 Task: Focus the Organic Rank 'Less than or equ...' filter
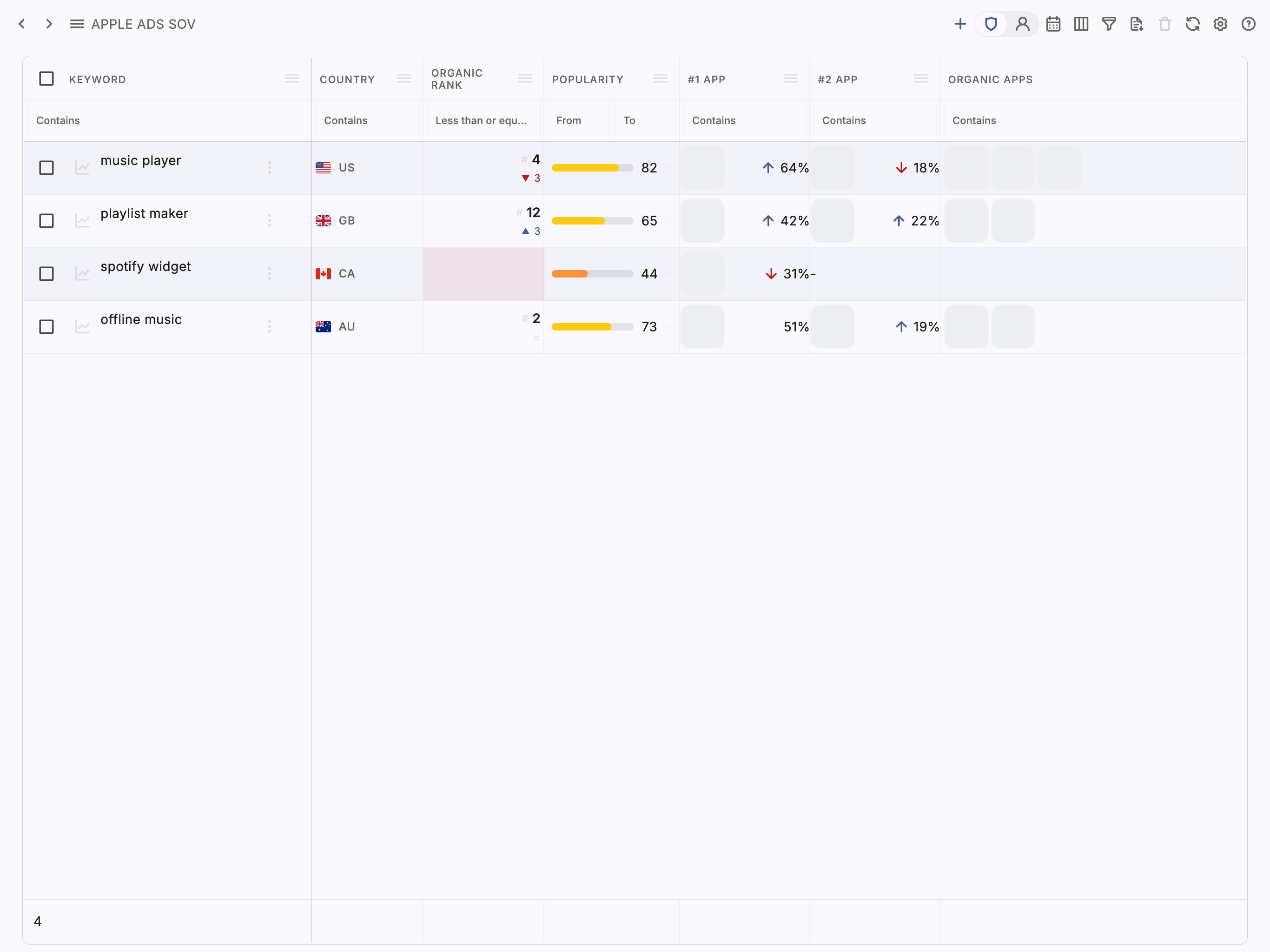coord(483,120)
